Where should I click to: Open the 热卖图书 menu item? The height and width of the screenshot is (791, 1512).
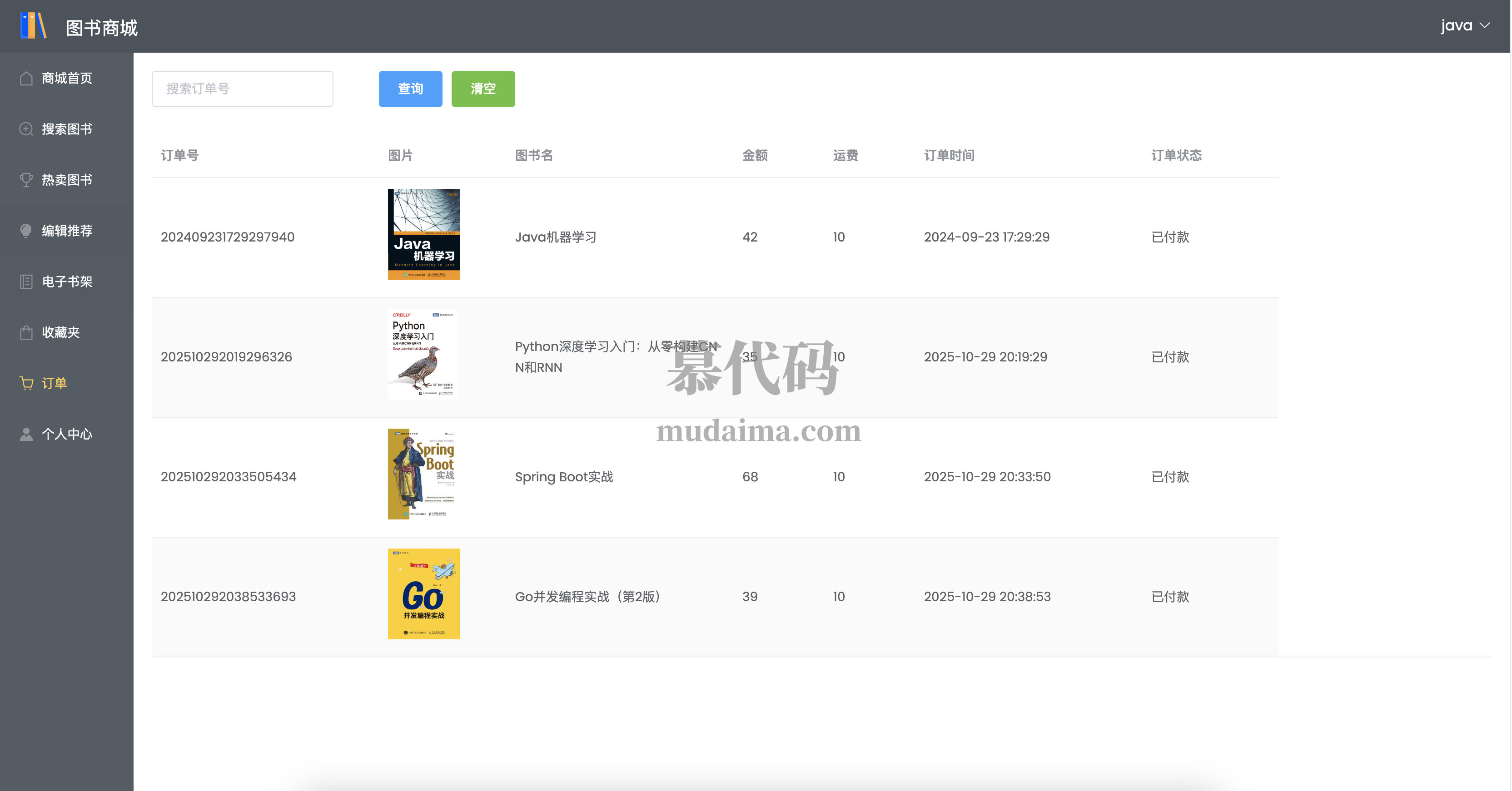click(67, 179)
